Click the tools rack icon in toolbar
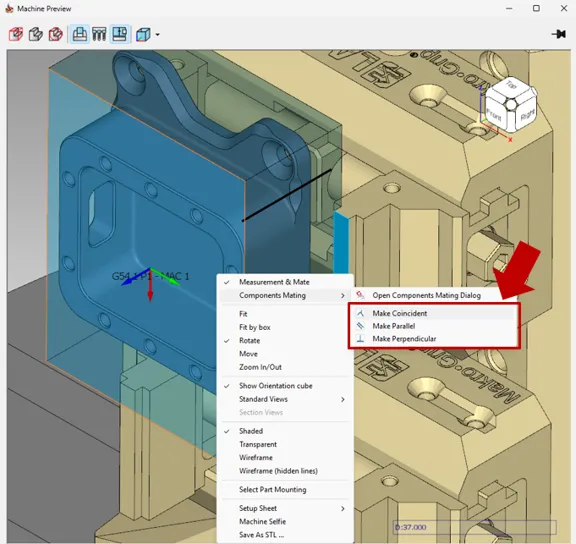Image resolution: width=576 pixels, height=544 pixels. click(99, 35)
